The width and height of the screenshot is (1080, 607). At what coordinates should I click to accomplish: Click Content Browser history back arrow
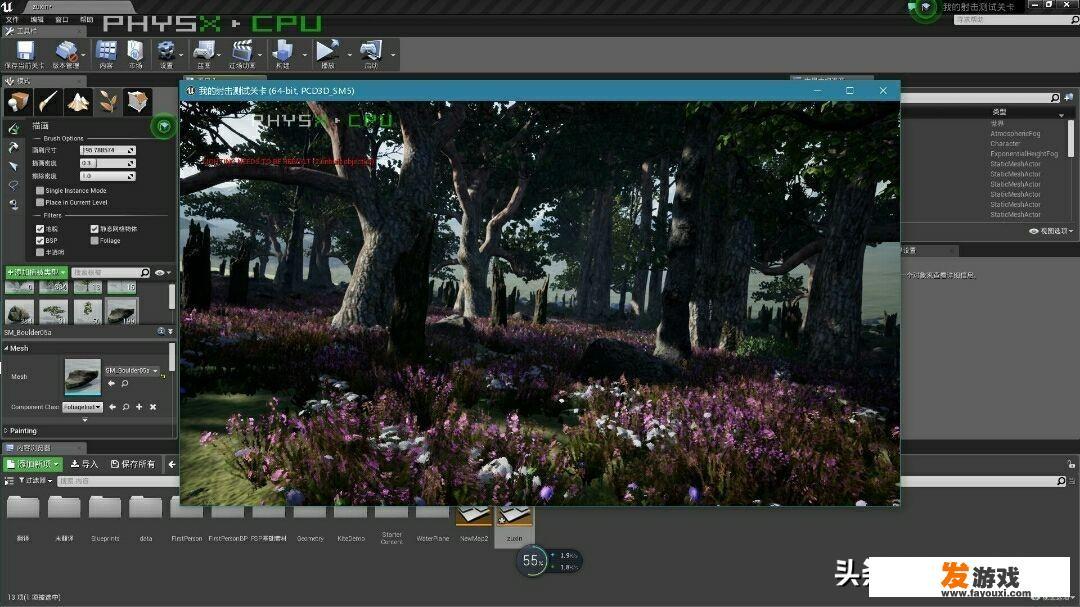[172, 464]
